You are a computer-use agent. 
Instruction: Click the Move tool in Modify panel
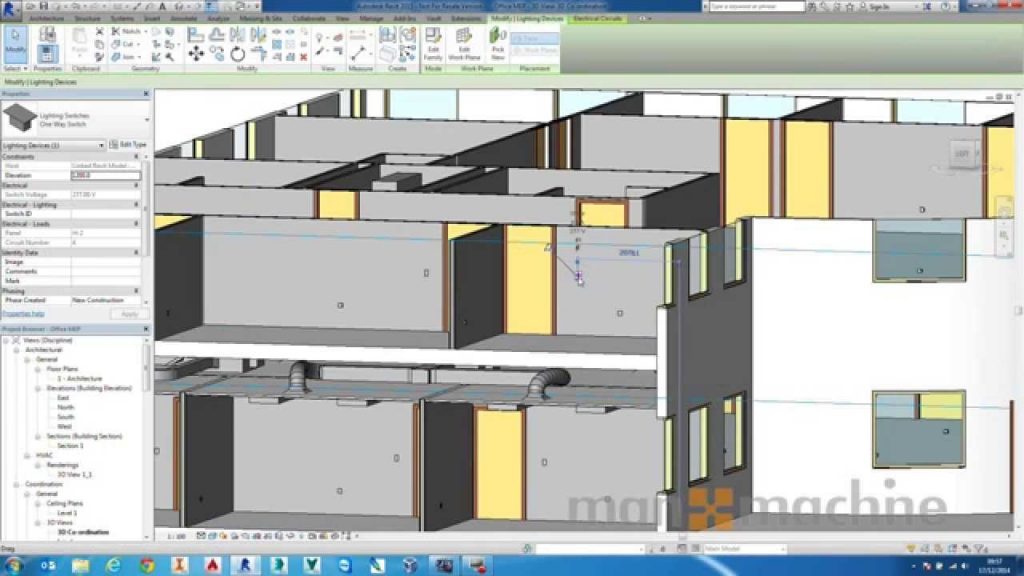(x=196, y=54)
